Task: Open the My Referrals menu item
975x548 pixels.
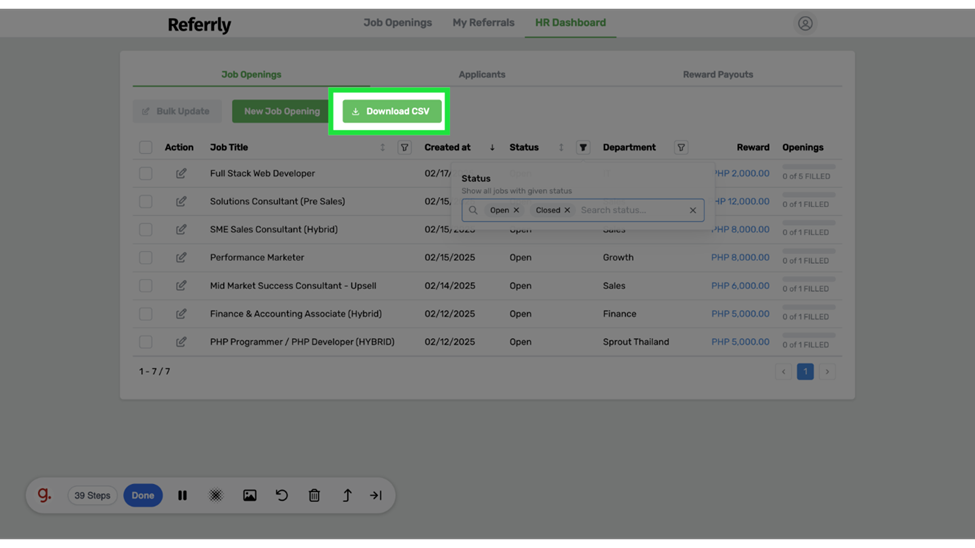Action: point(483,22)
